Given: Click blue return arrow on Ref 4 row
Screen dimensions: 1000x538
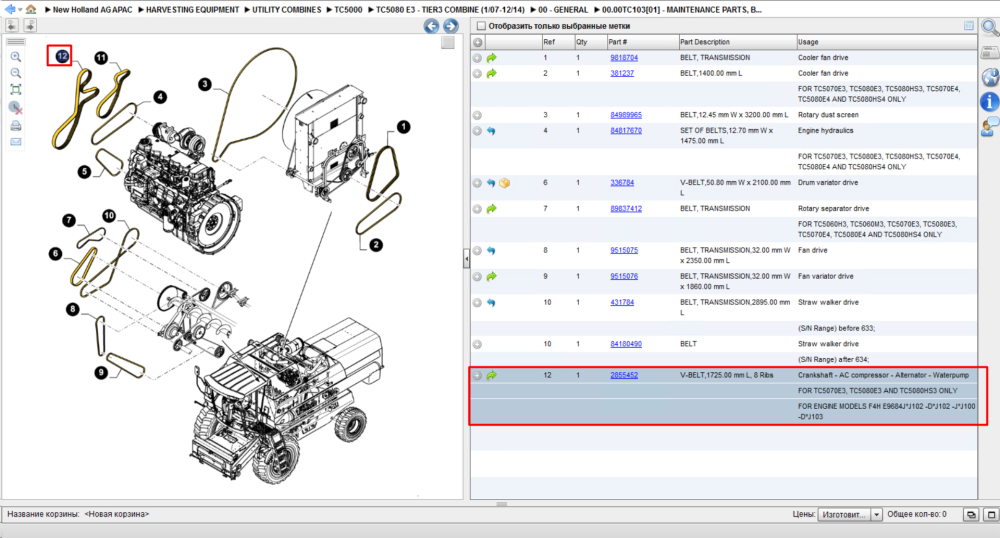Looking at the screenshot, I should [491, 131].
